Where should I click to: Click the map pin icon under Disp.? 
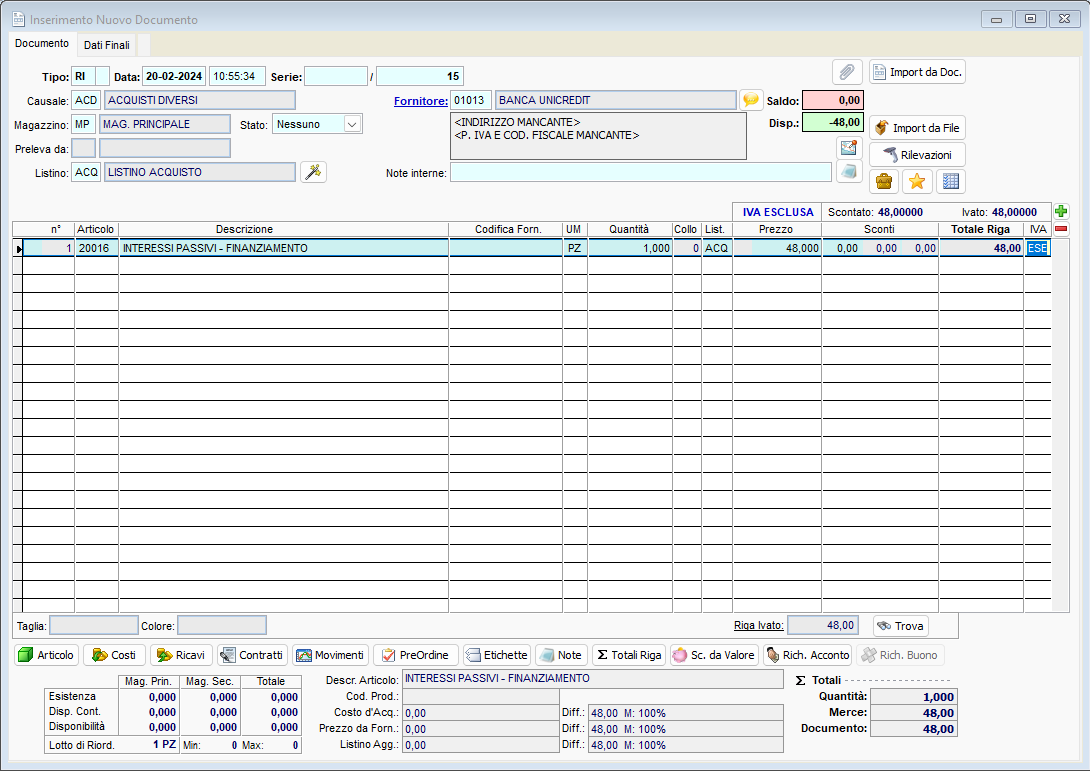(x=848, y=148)
